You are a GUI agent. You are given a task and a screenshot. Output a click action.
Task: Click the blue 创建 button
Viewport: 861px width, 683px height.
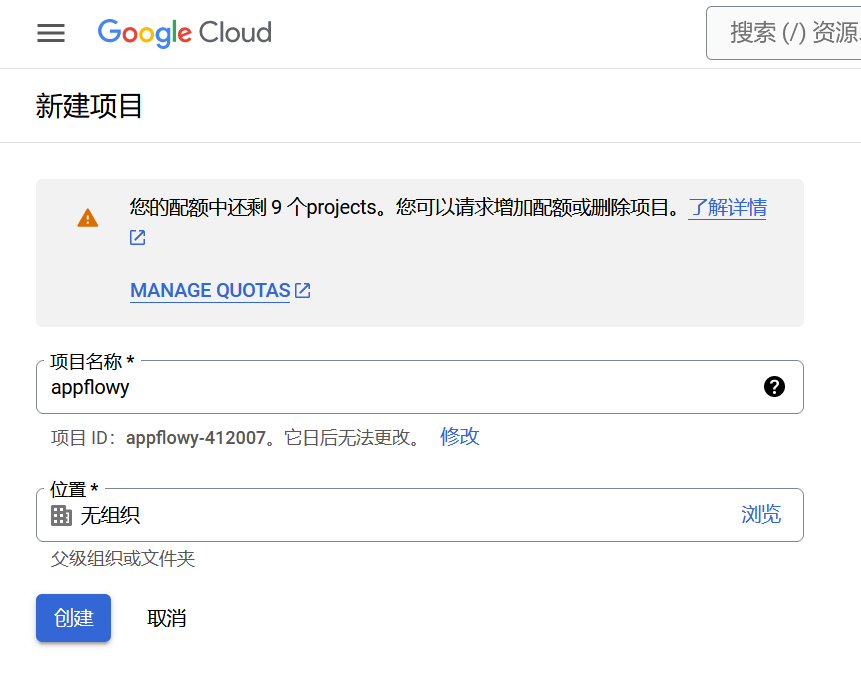74,618
